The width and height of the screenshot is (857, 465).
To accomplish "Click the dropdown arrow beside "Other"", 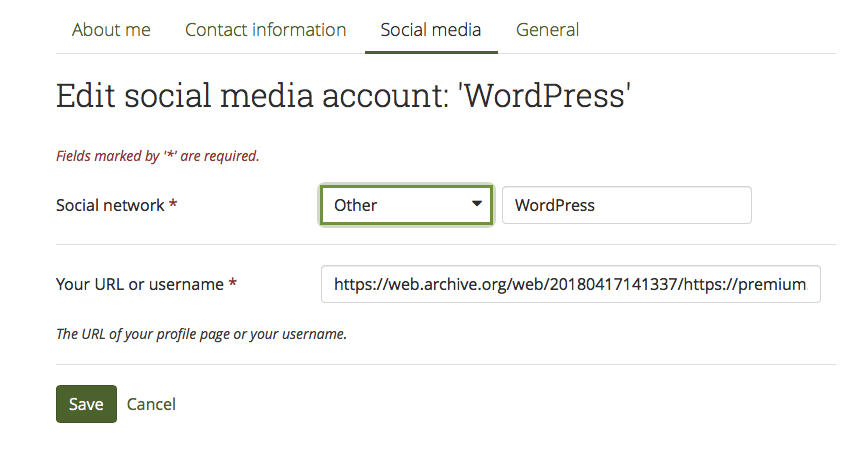I will tap(476, 205).
